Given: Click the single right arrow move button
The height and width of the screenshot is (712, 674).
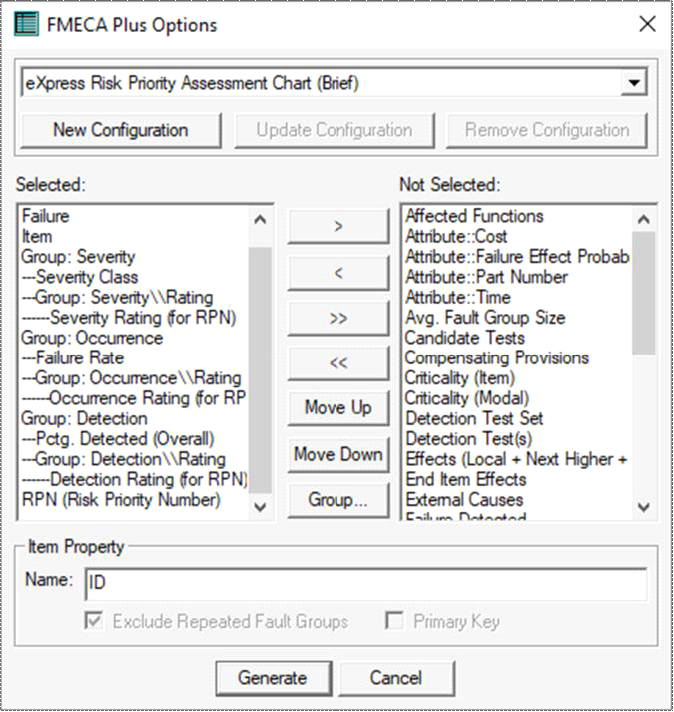Looking at the screenshot, I should pos(338,226).
